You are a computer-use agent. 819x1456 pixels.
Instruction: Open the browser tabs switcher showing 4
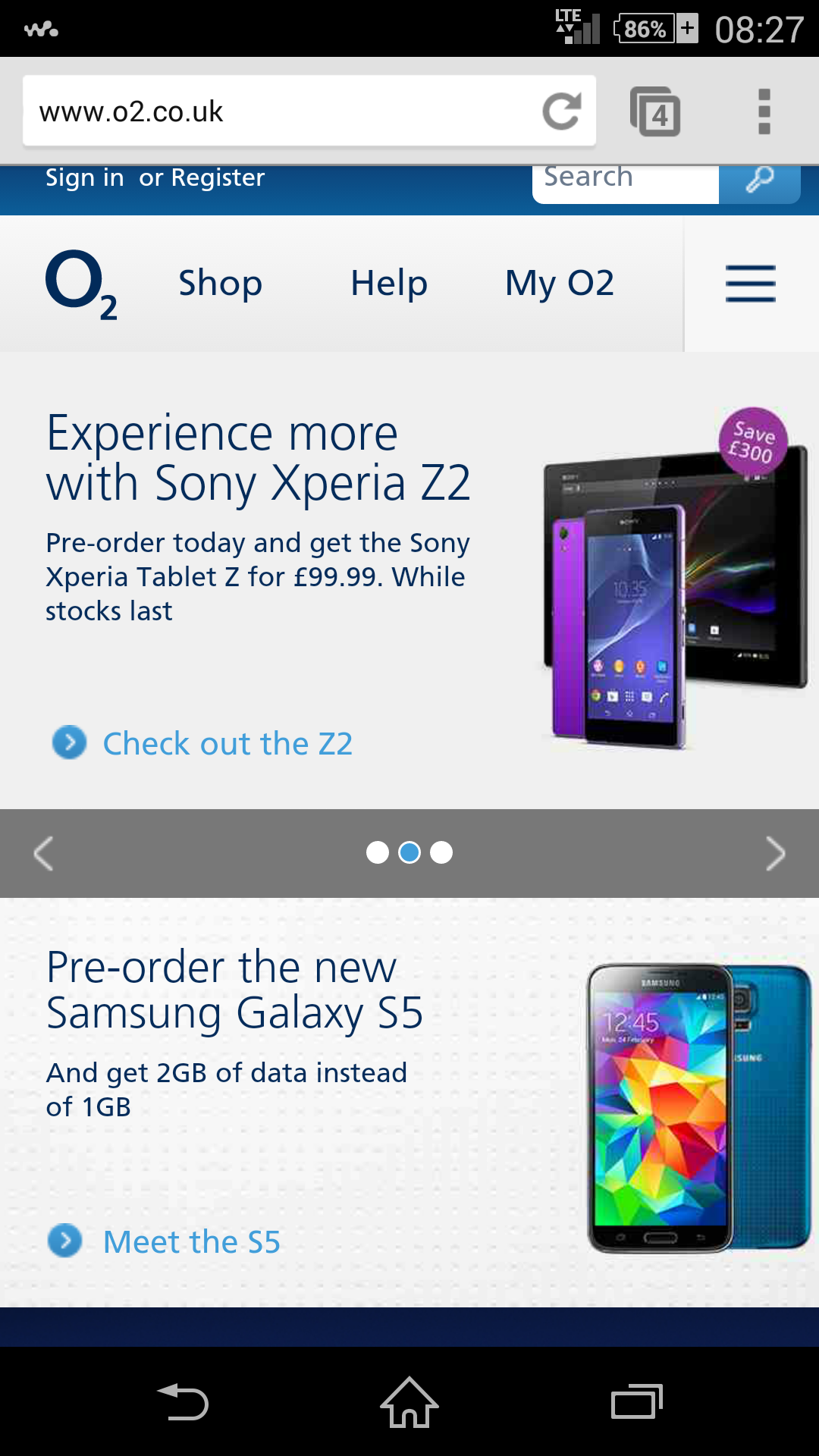[655, 111]
